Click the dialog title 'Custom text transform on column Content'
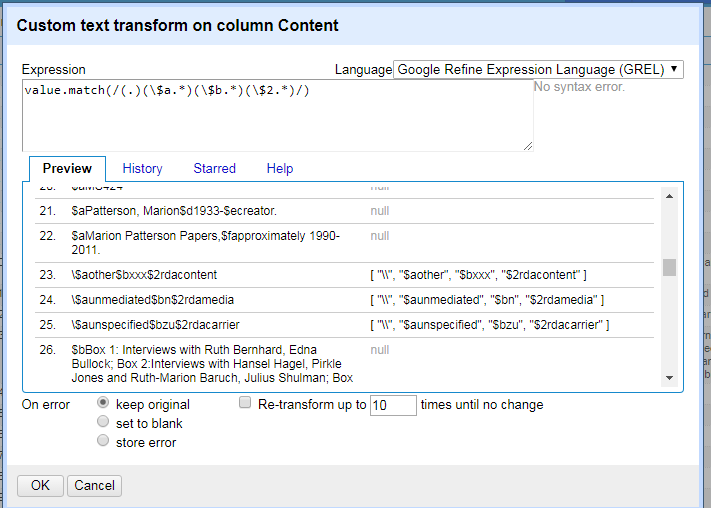The width and height of the screenshot is (711, 508). (177, 25)
